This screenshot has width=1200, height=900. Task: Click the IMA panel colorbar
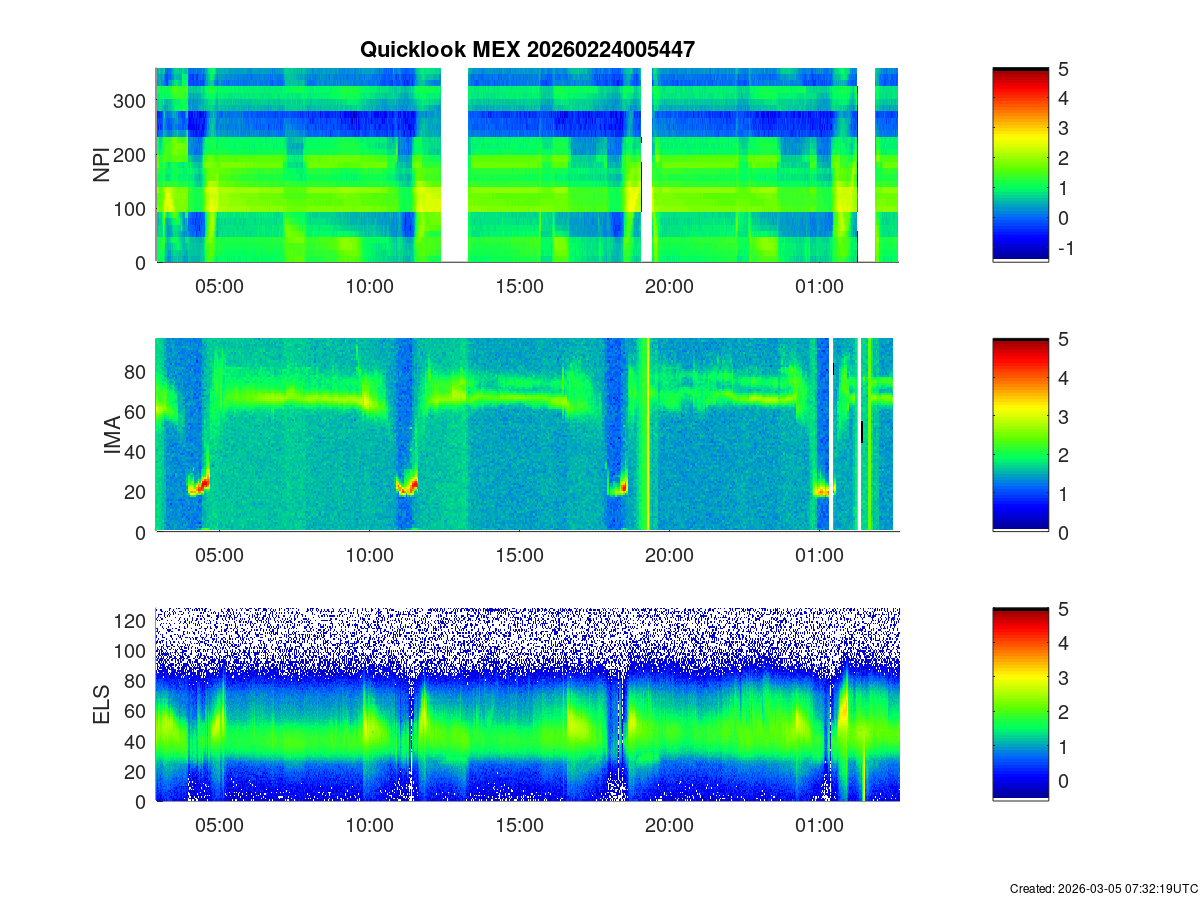click(x=1020, y=435)
